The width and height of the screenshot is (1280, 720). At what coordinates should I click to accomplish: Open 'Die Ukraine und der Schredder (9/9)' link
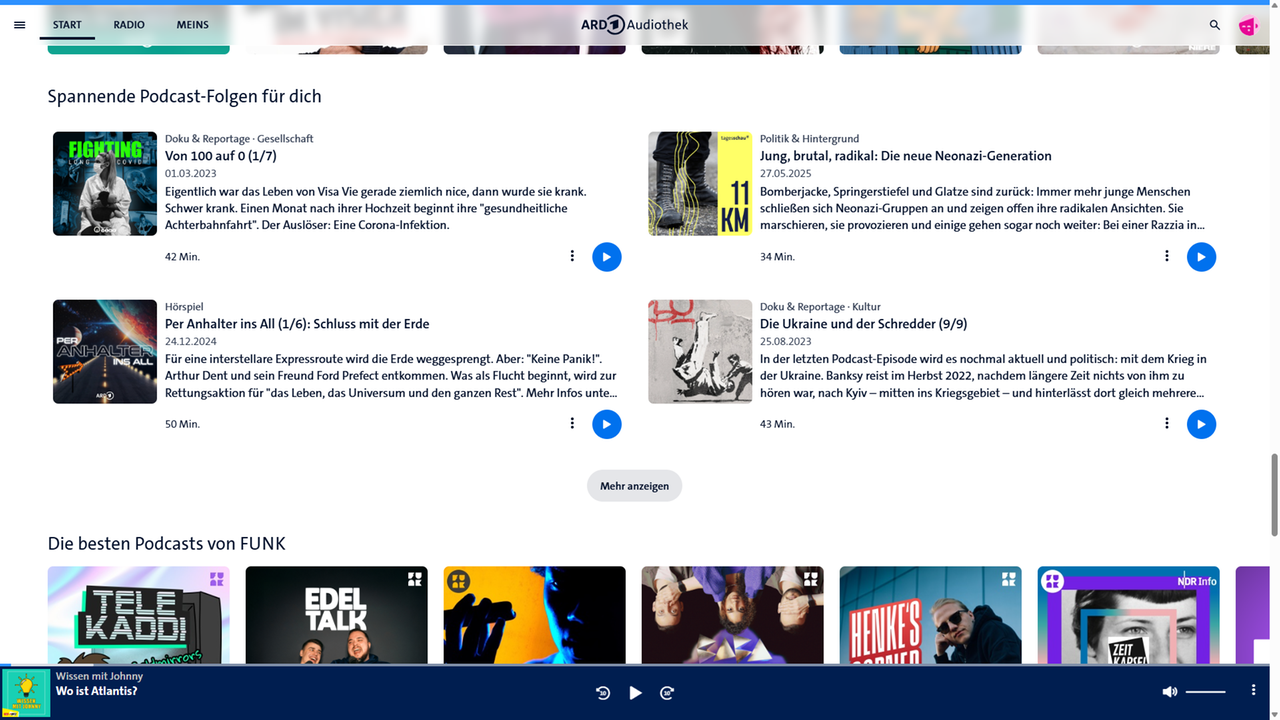point(863,324)
